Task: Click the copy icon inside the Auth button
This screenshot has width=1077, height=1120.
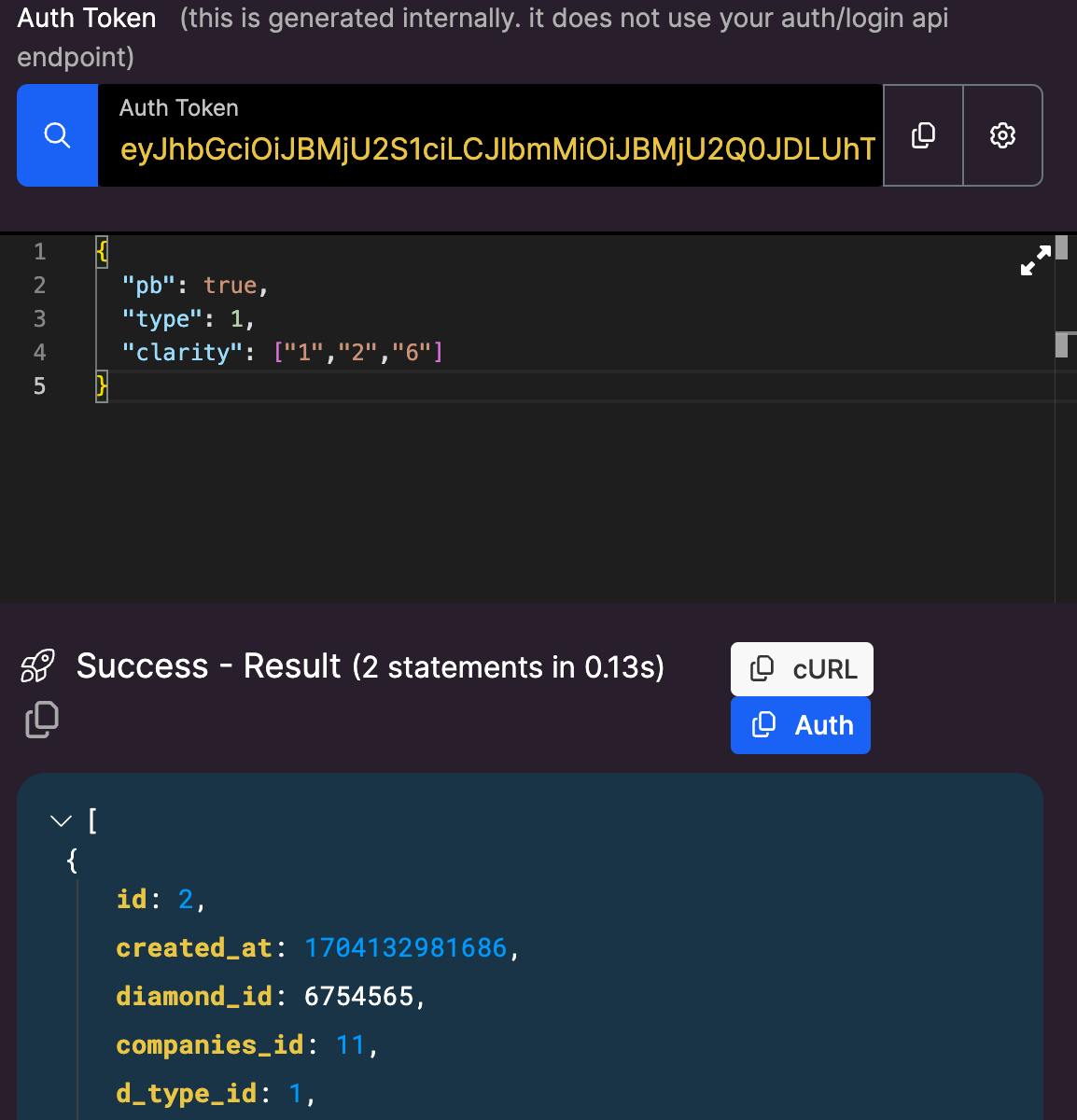Action: tap(763, 724)
